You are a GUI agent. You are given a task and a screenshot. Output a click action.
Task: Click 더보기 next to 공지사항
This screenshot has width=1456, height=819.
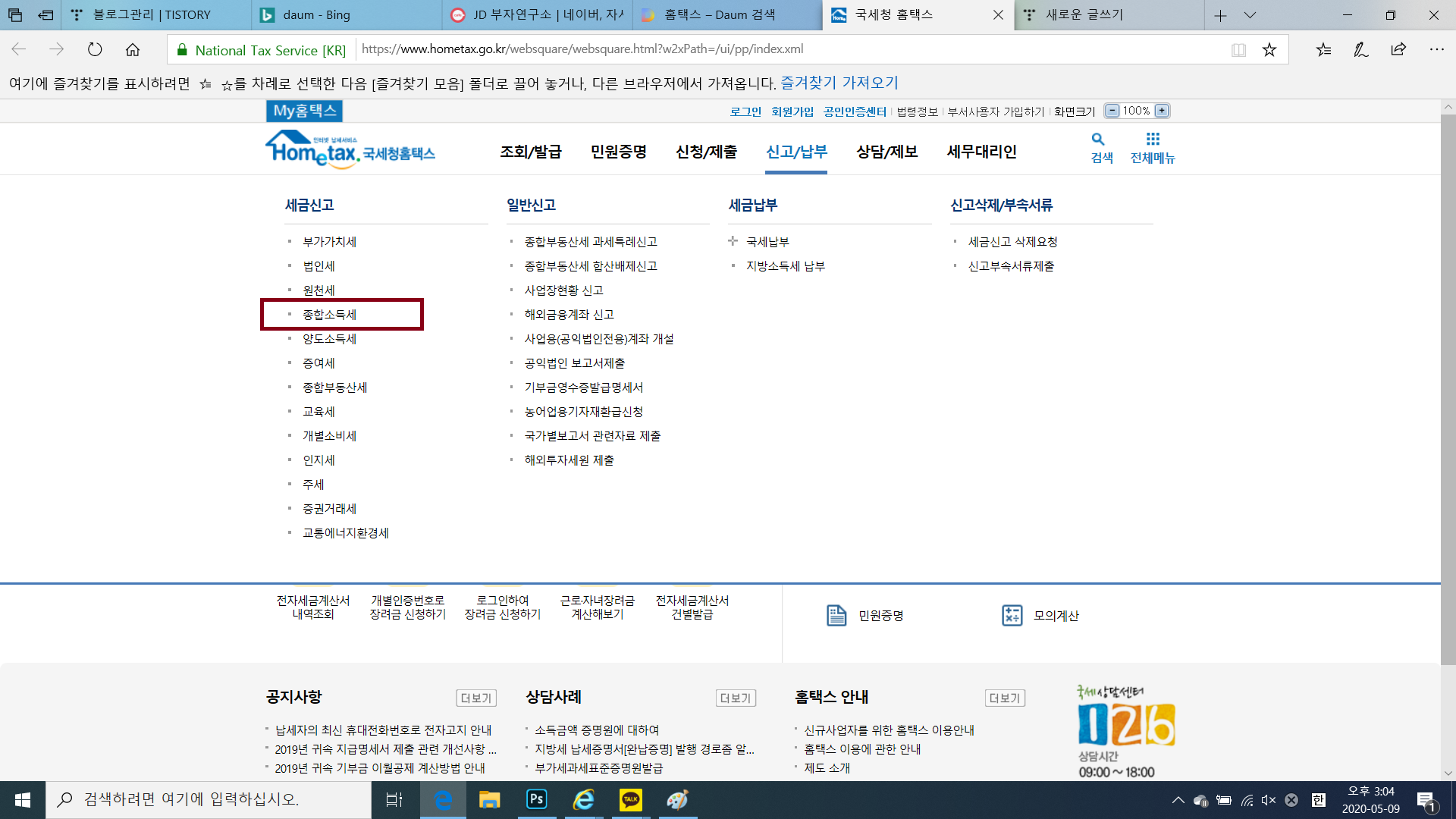point(476,698)
